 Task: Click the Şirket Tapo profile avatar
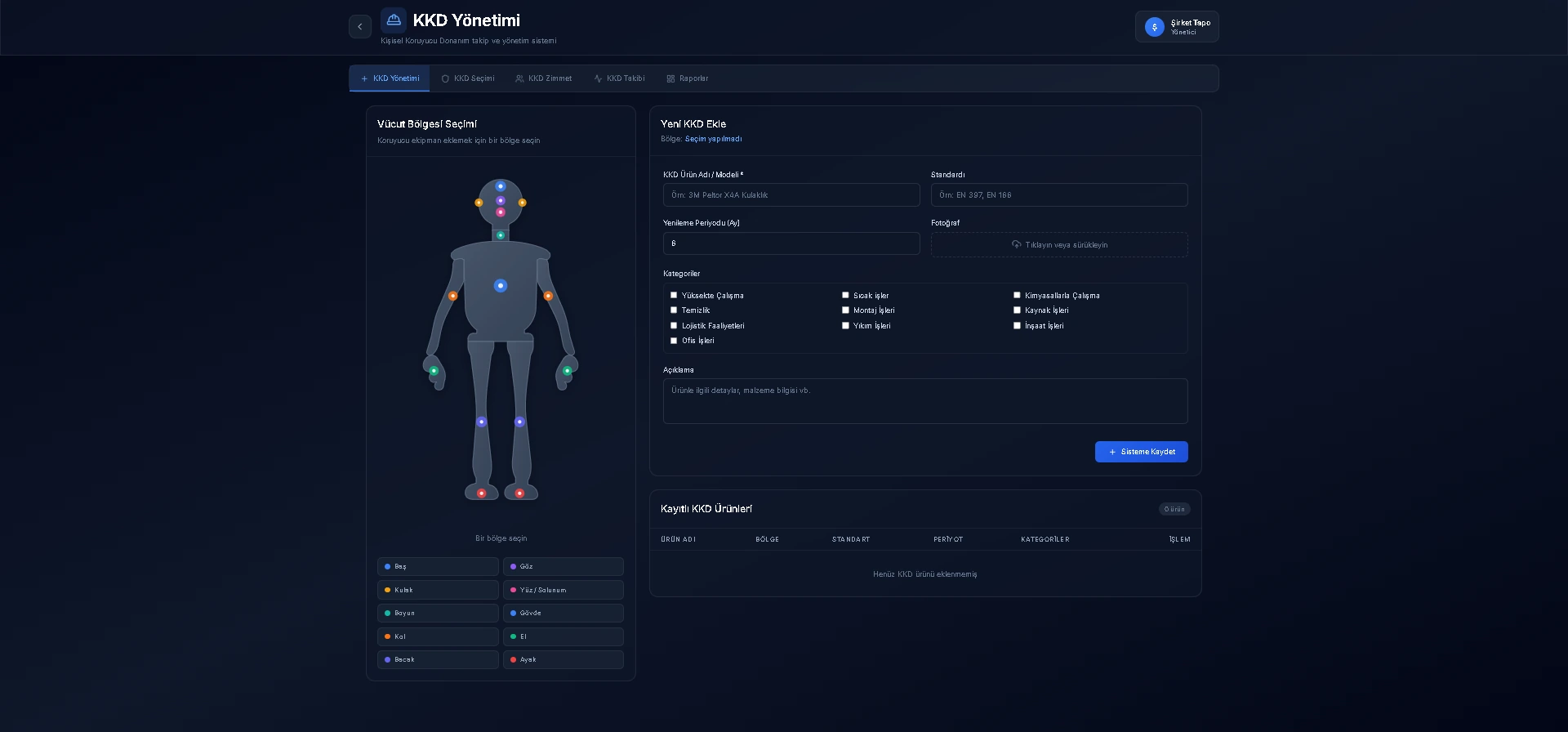(1154, 27)
